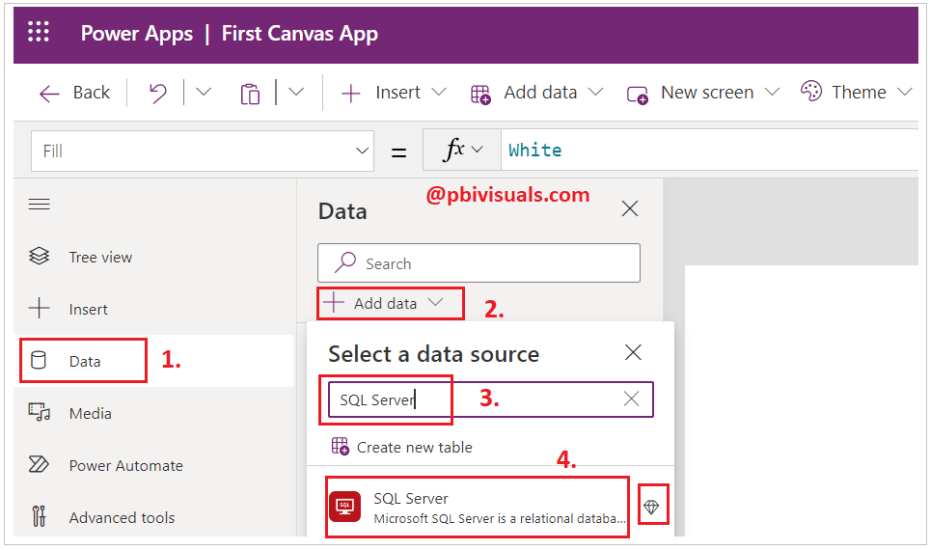The image size is (930, 550).
Task: Expand the Theme dropdown chevron
Action: click(904, 92)
